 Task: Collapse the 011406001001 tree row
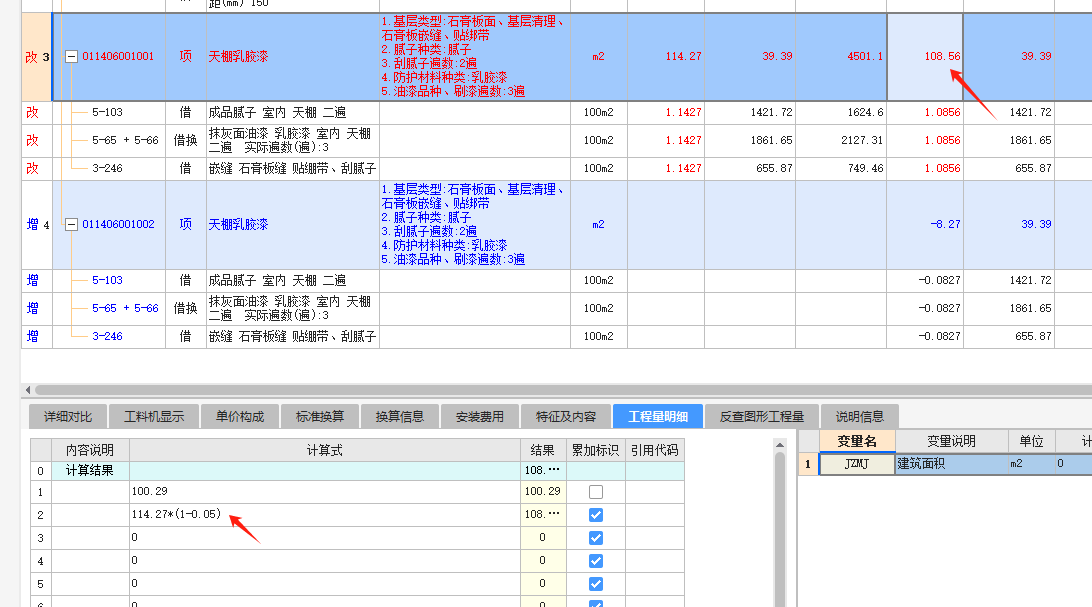point(71,56)
